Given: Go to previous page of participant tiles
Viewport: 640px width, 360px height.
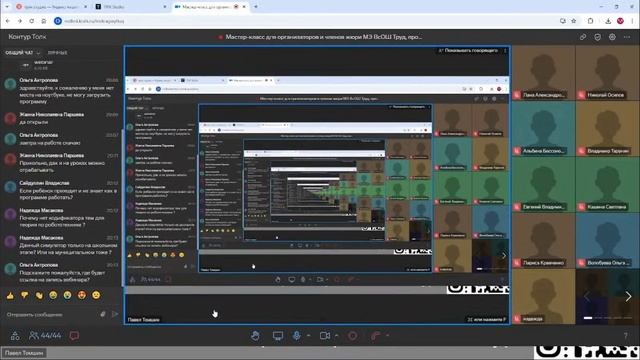Looking at the screenshot, I should [x=587, y=297].
